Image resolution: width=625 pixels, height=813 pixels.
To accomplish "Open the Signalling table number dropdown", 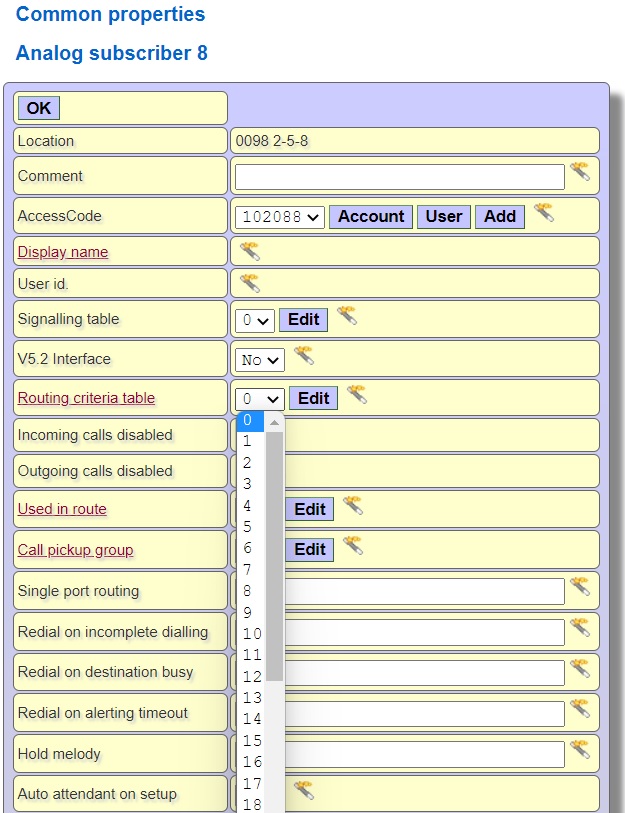I will click(x=254, y=320).
